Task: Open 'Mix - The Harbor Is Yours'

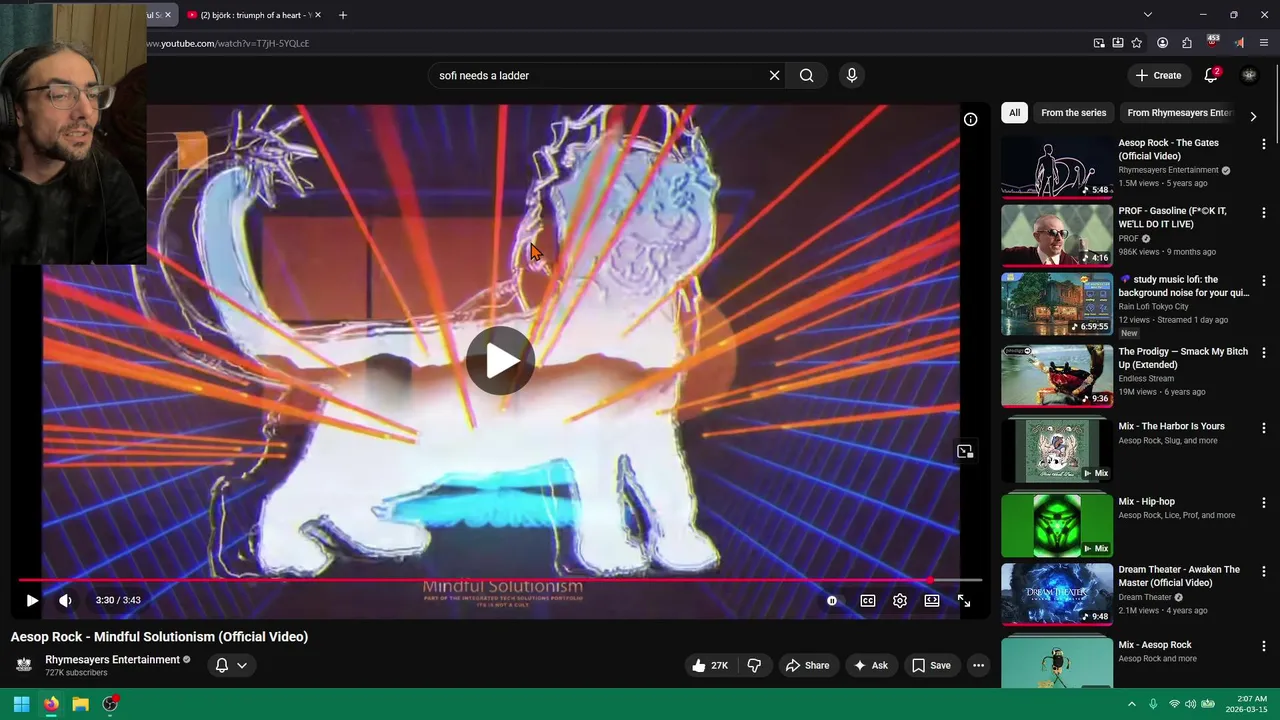Action: 1171,426
